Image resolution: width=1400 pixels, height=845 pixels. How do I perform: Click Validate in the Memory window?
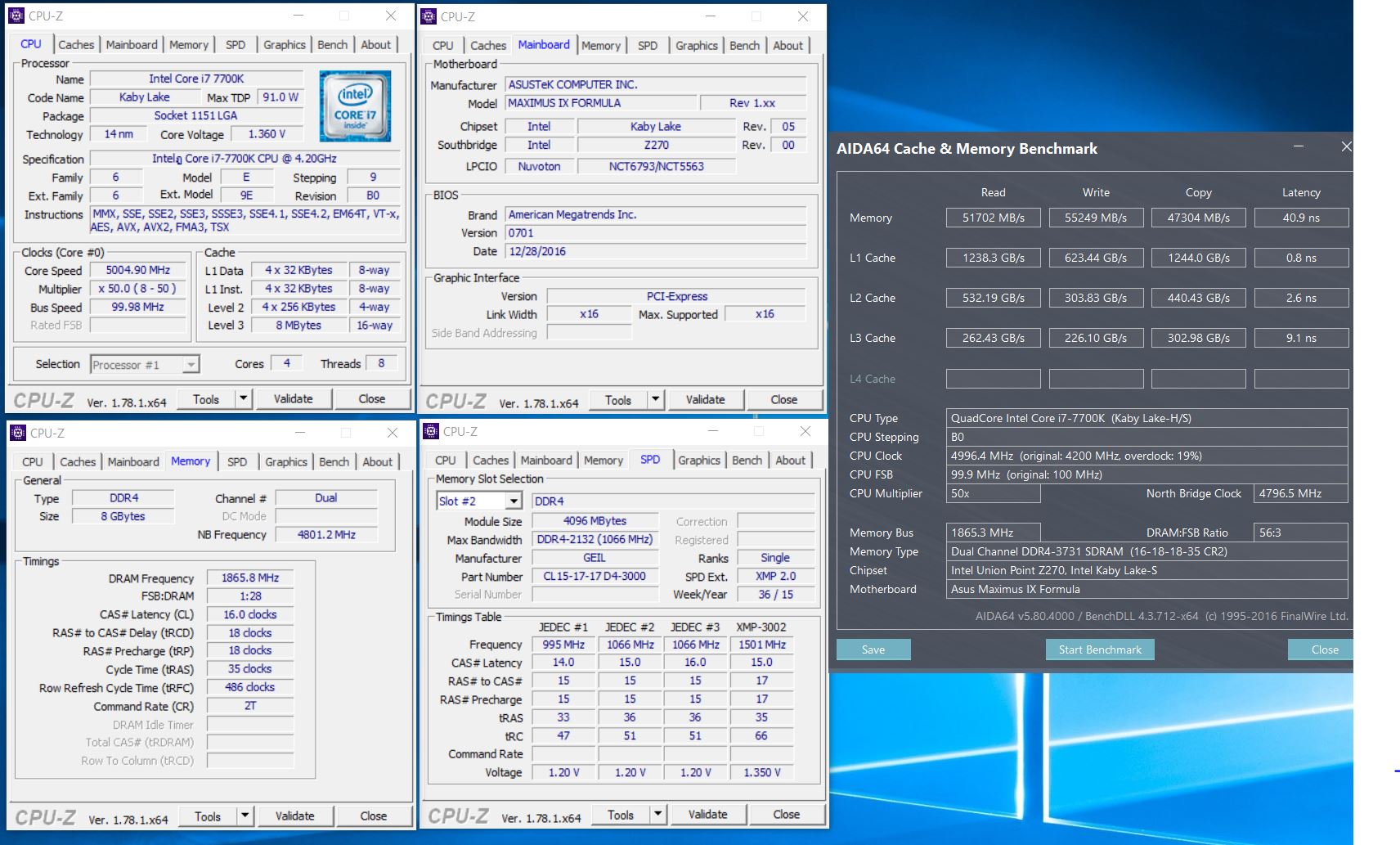pyautogui.click(x=294, y=816)
